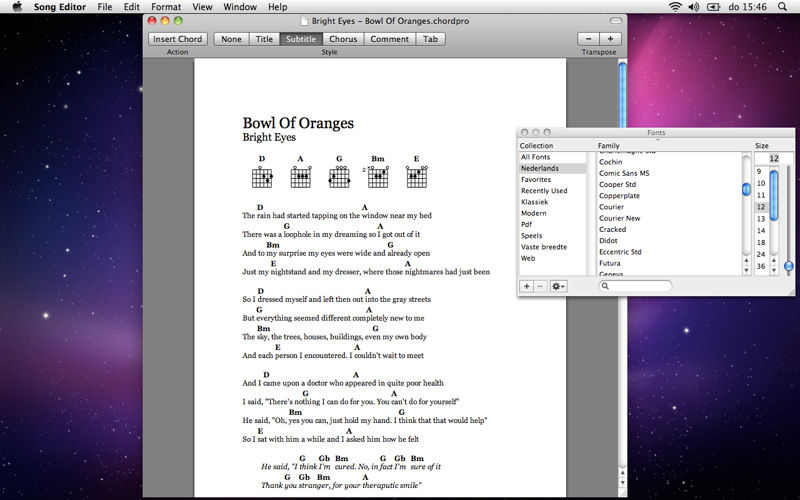Select the Modern collection
Viewport: 800px width, 500px height.
pyautogui.click(x=553, y=213)
